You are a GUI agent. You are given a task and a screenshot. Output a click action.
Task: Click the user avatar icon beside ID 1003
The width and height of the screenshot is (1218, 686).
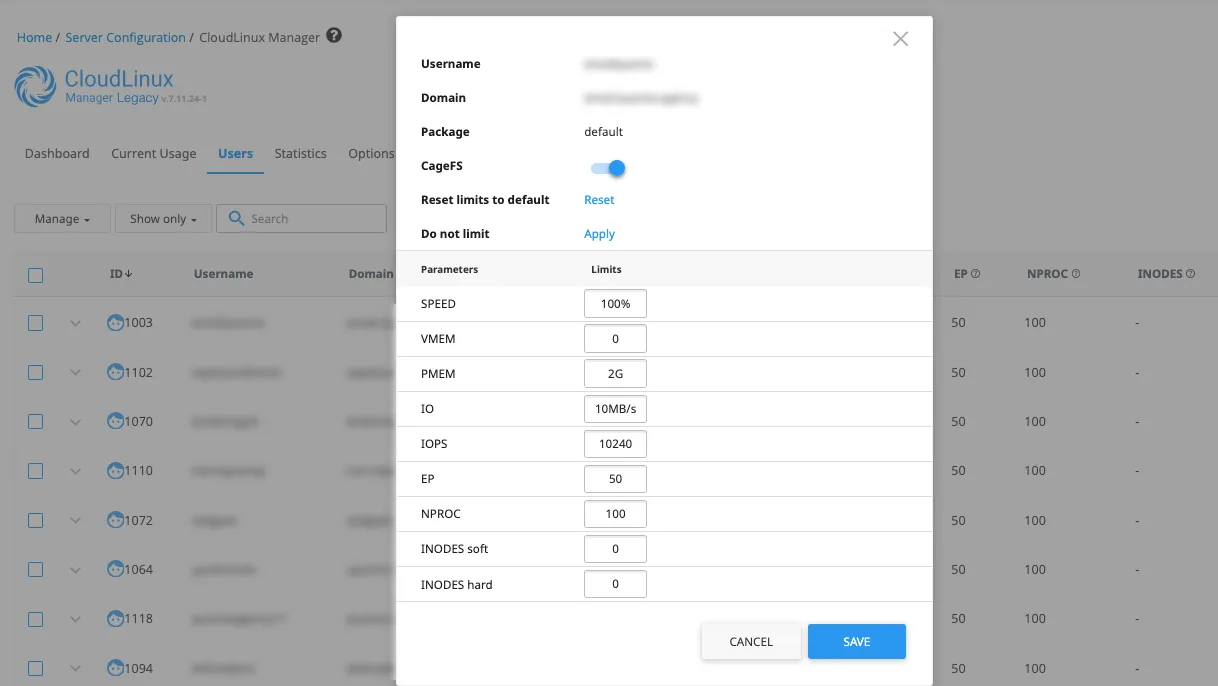(115, 322)
